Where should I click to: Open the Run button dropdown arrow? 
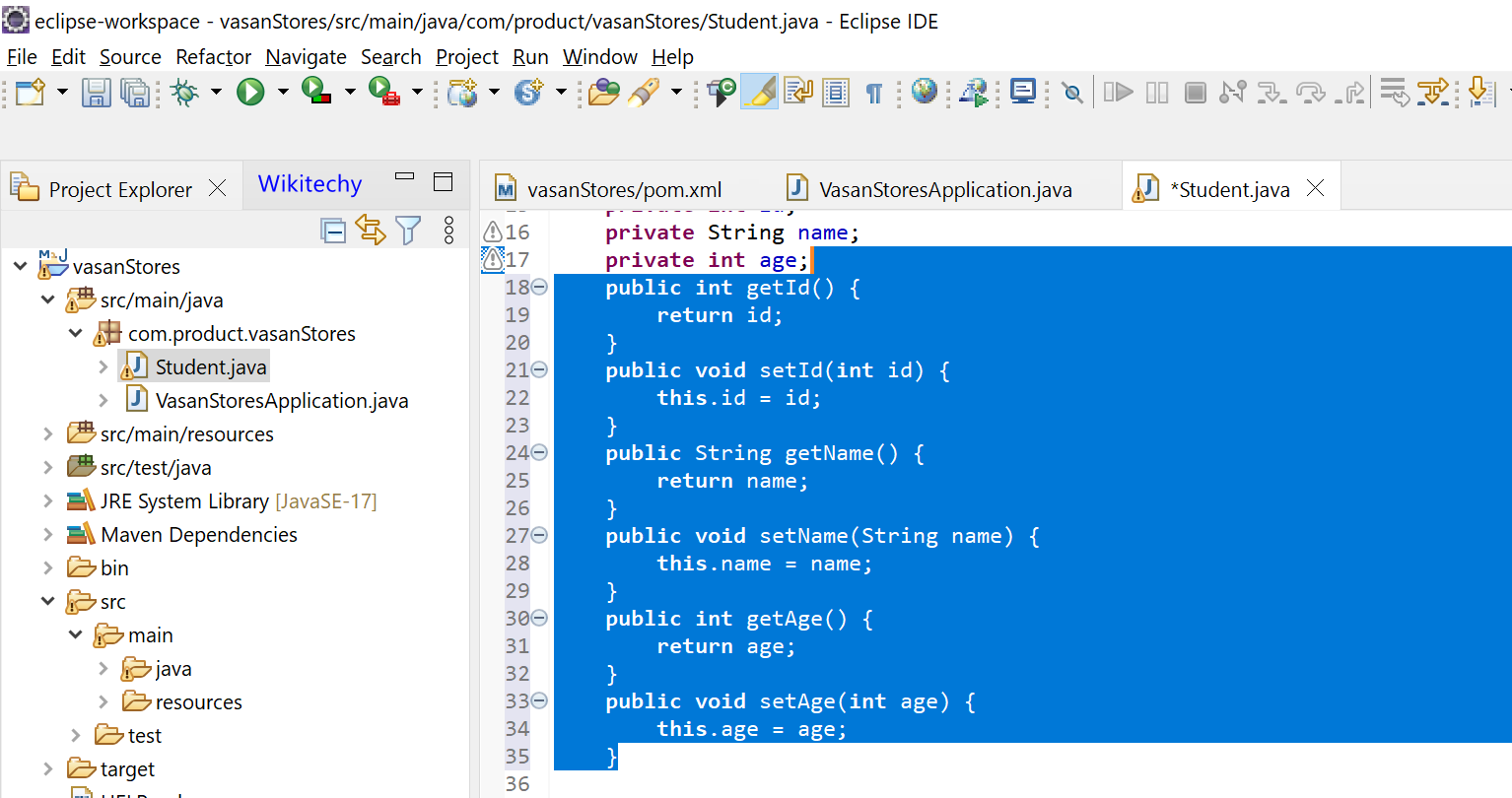point(283,93)
